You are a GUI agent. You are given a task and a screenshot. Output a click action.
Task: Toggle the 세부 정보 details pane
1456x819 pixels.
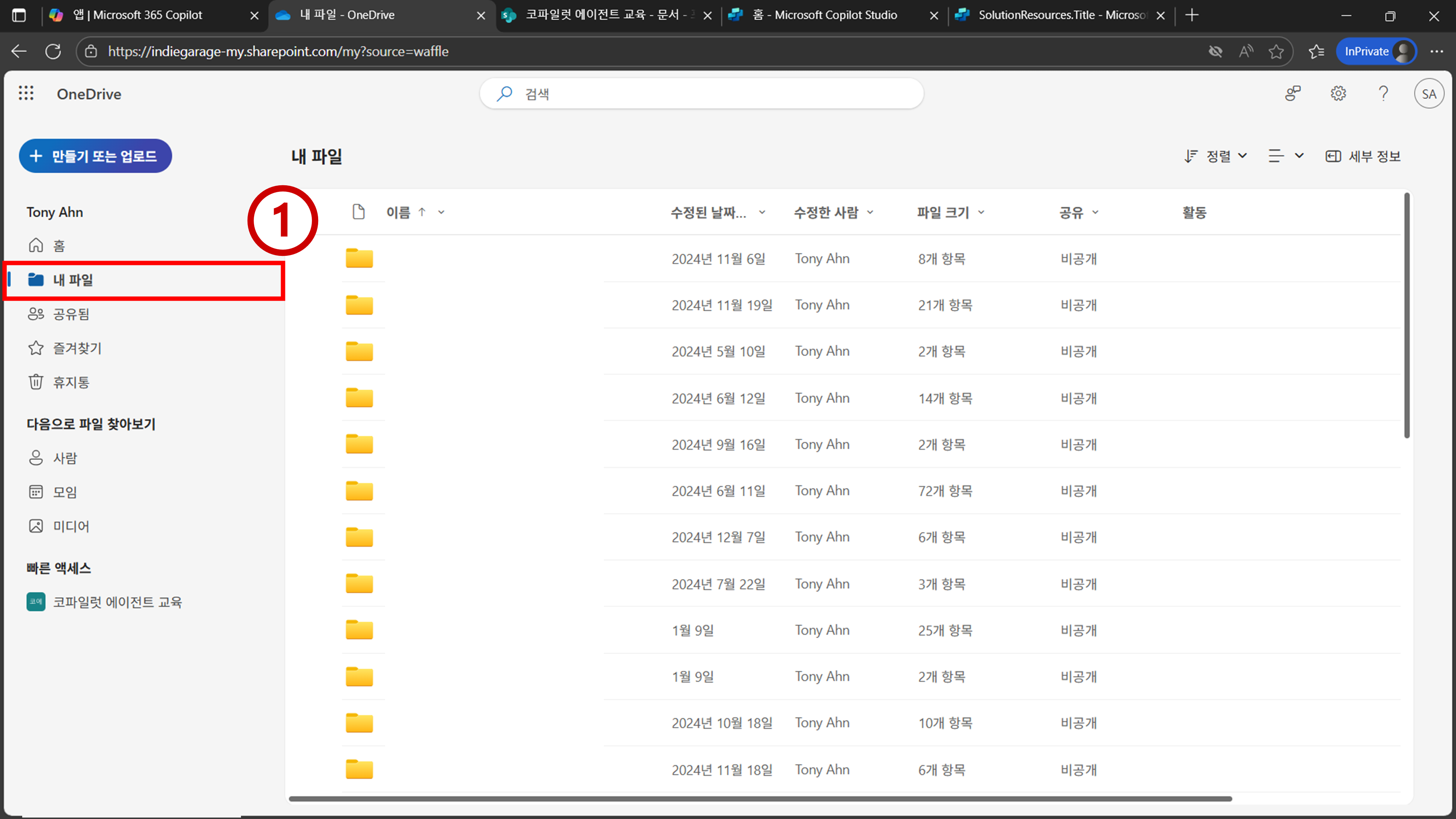pos(1363,156)
